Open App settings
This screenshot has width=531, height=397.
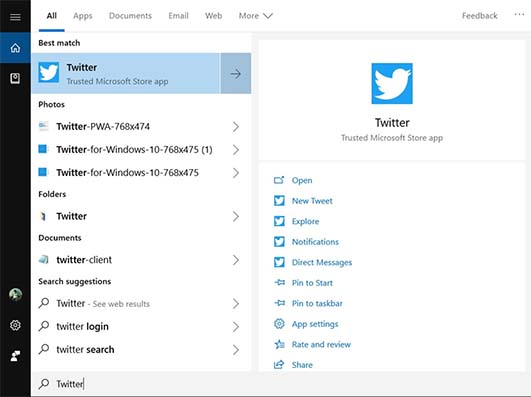pyautogui.click(x=315, y=324)
